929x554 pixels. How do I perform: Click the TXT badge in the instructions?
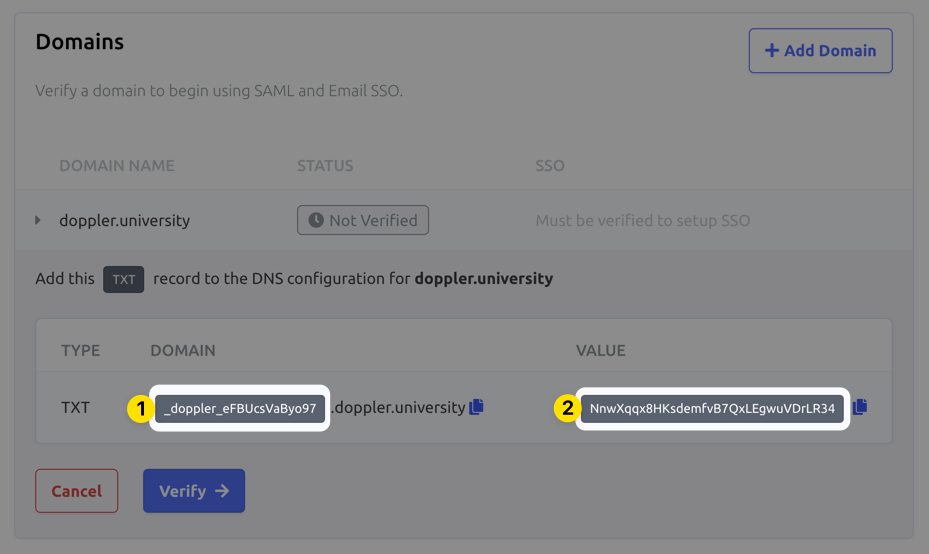[123, 279]
